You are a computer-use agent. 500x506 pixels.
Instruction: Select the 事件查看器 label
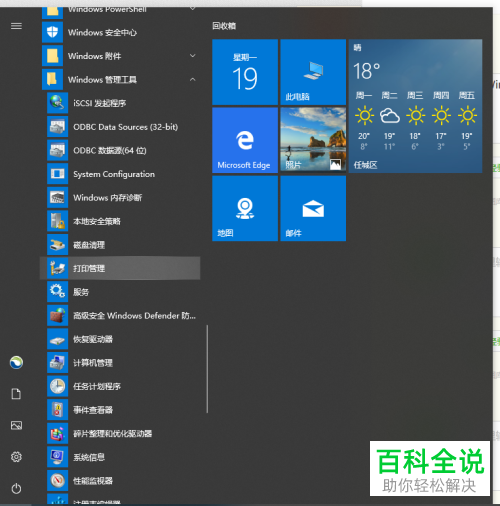point(93,410)
